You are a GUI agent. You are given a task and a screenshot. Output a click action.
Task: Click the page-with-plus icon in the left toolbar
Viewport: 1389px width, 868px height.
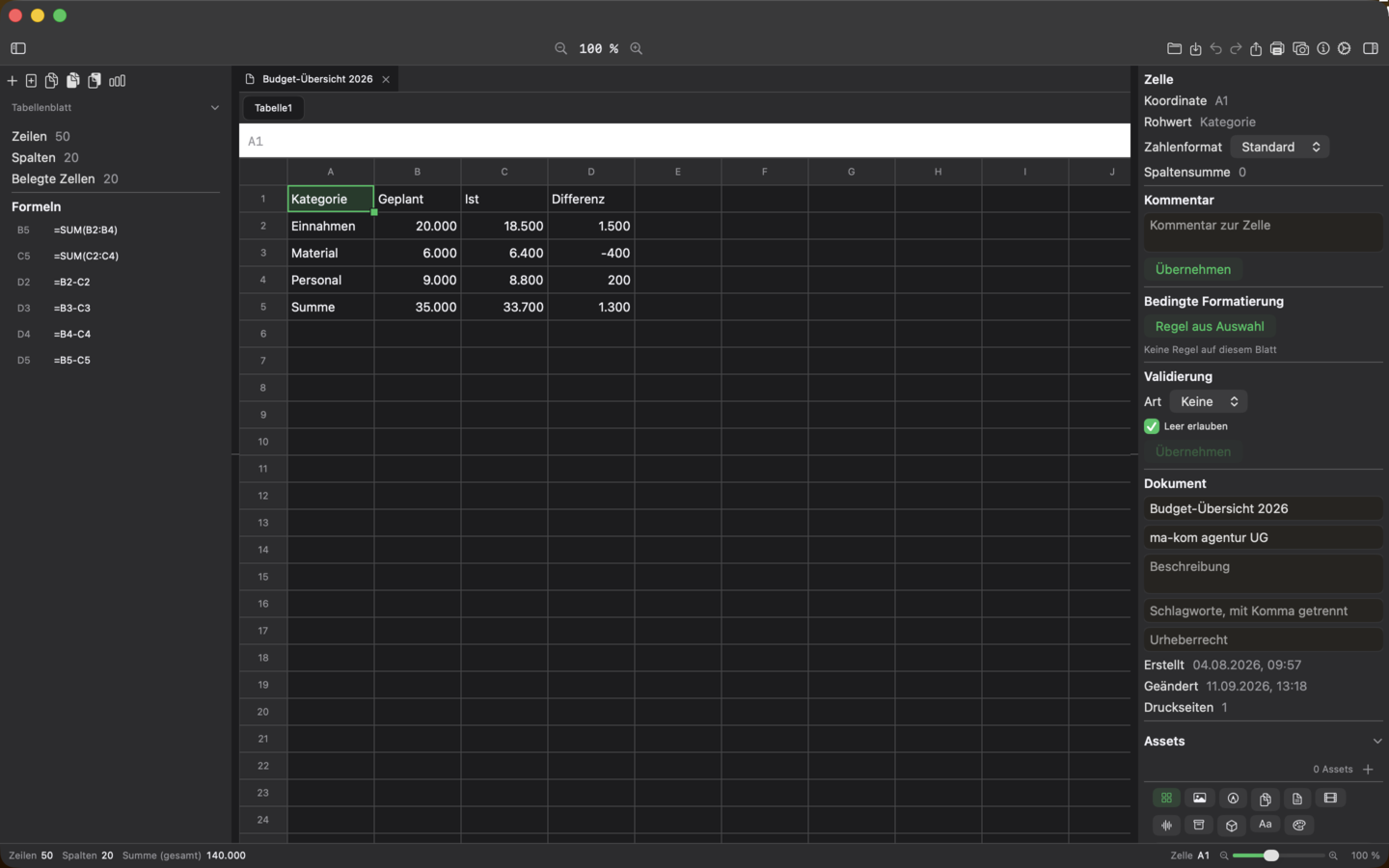[x=31, y=81]
